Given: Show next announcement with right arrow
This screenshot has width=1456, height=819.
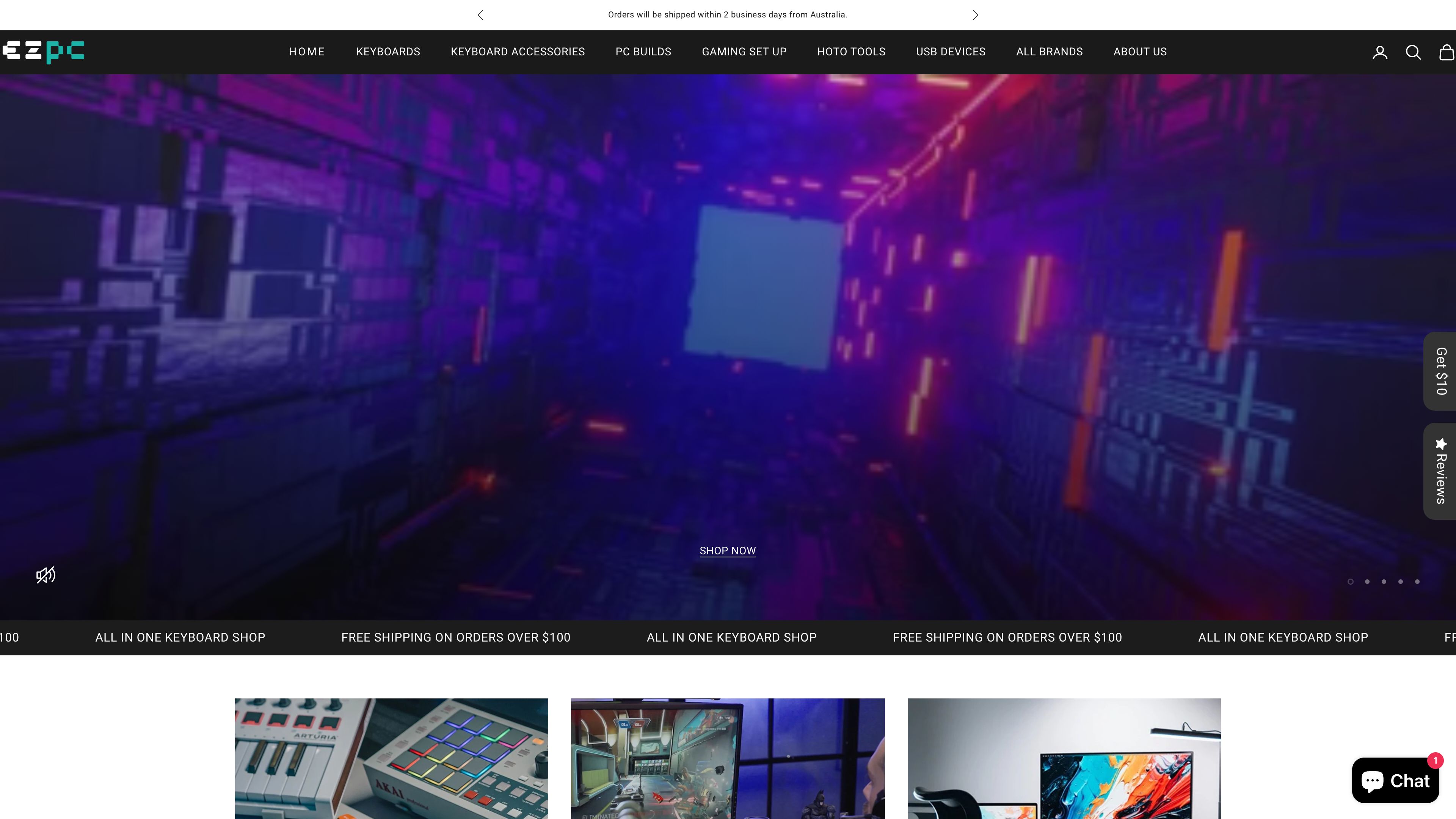Looking at the screenshot, I should coord(975,15).
